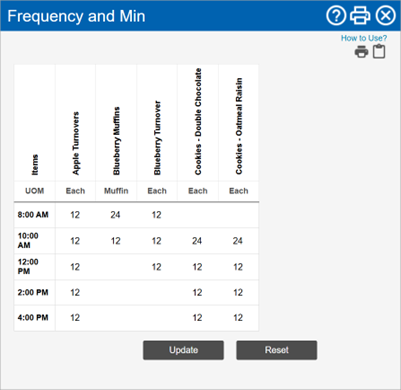Select the 2:00 PM row label

[x=34, y=293]
